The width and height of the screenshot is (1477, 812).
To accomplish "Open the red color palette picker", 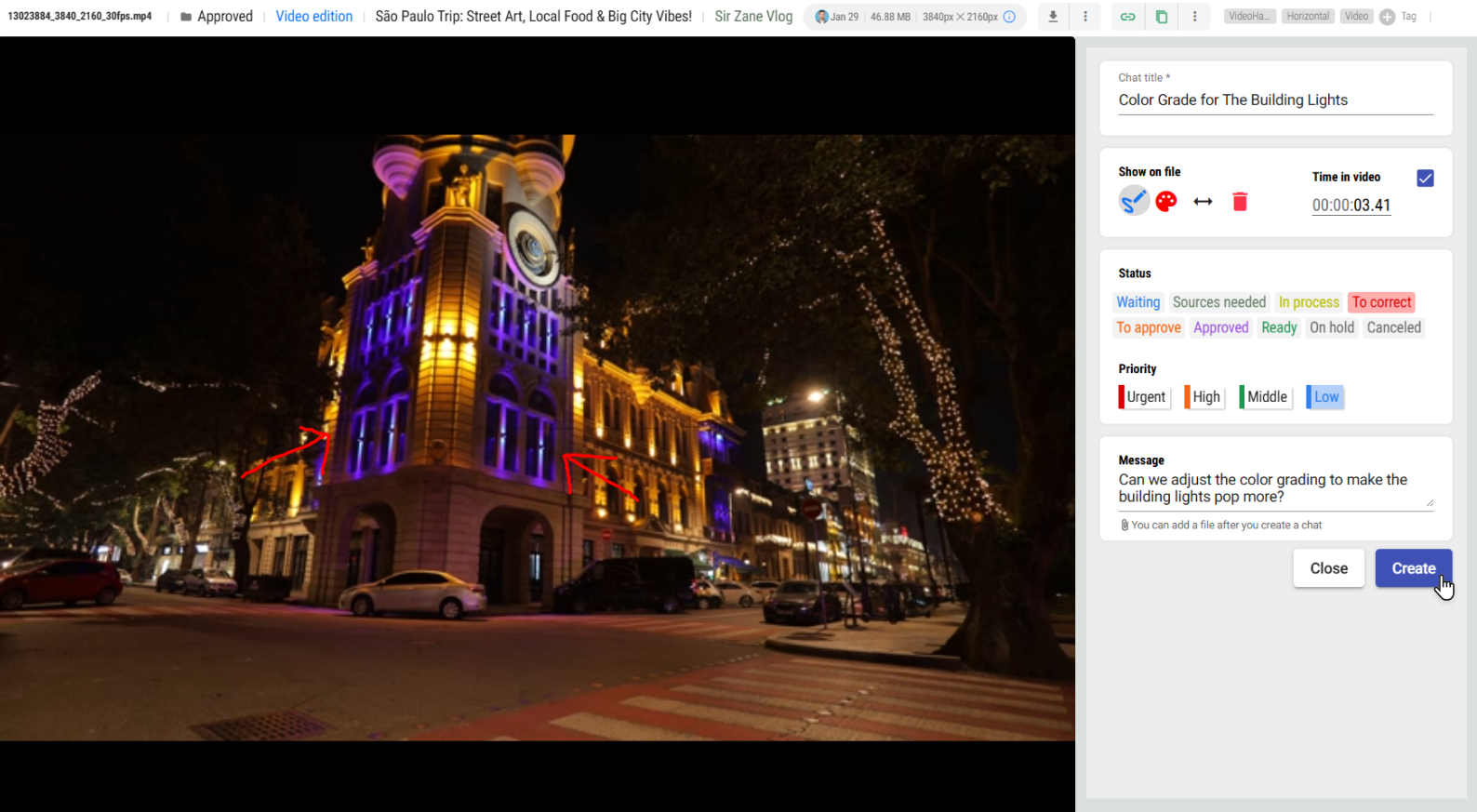I will (x=1166, y=201).
